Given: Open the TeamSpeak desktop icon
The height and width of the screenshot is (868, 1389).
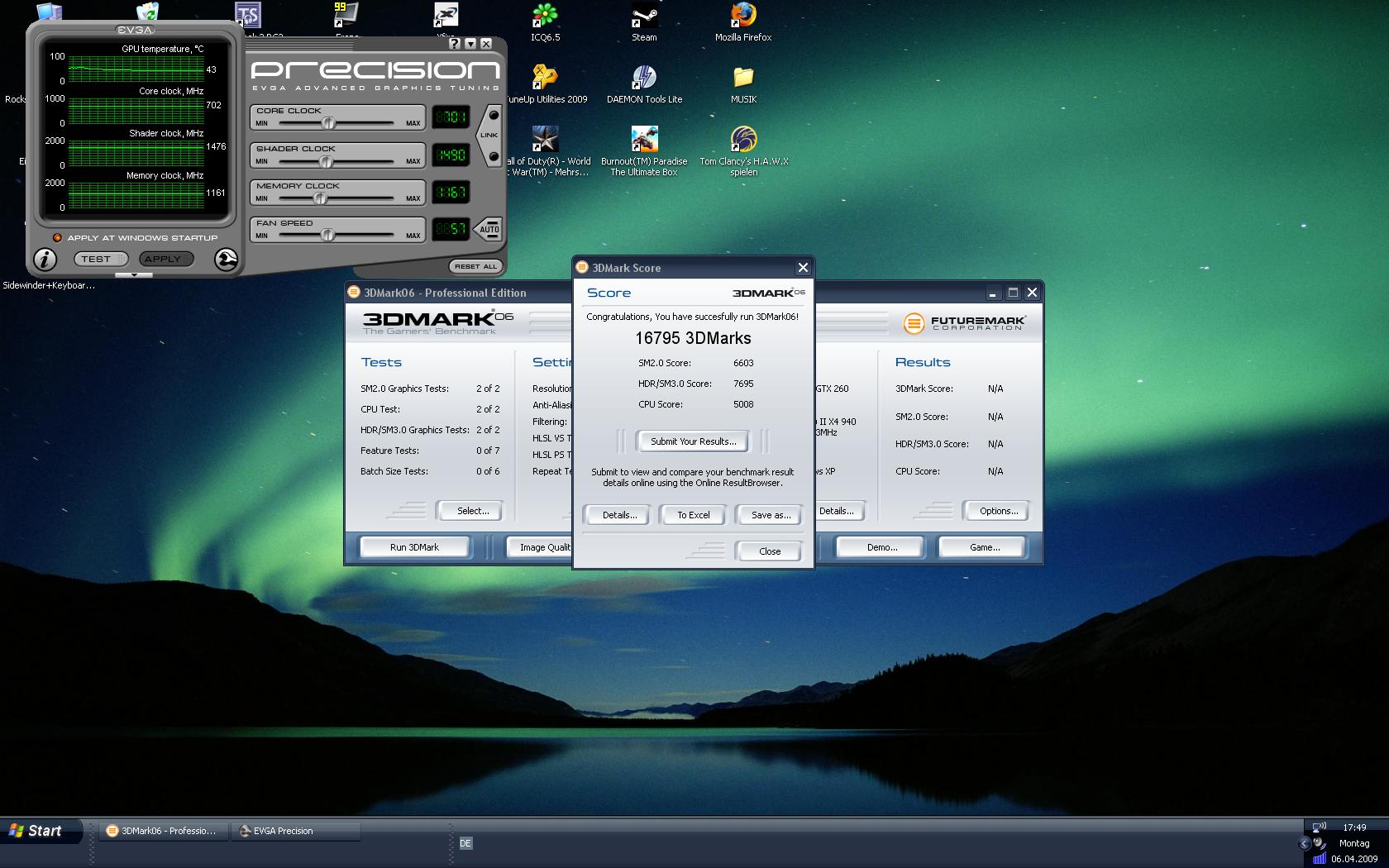Looking at the screenshot, I should click(x=248, y=15).
